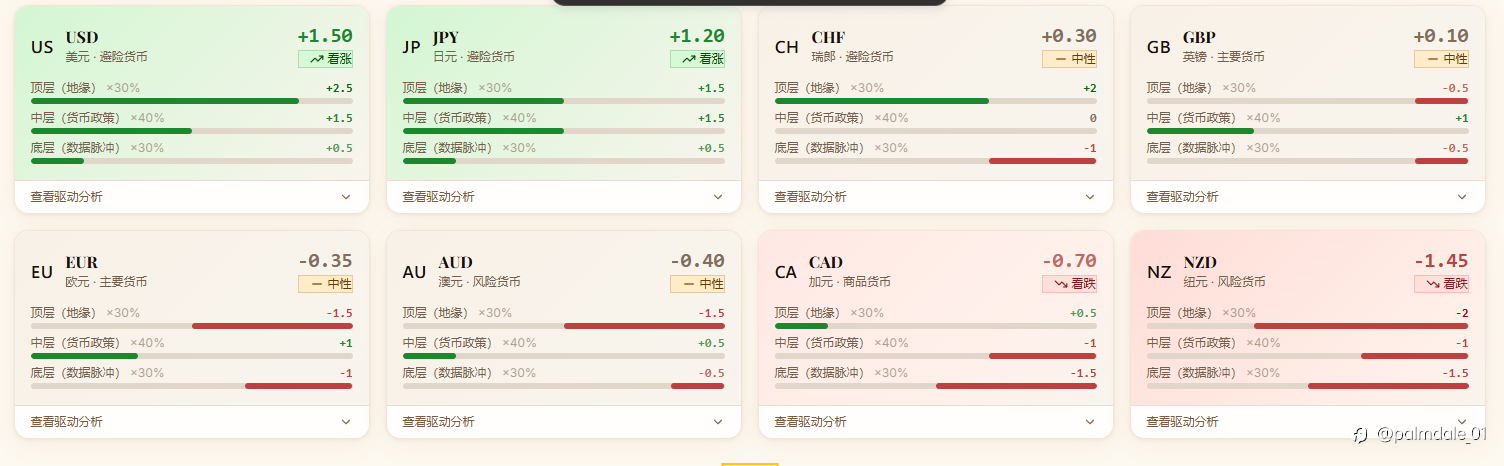Open 查看驱动分析 under the EUR card
Screen dimensions: 1504x466
(66, 422)
